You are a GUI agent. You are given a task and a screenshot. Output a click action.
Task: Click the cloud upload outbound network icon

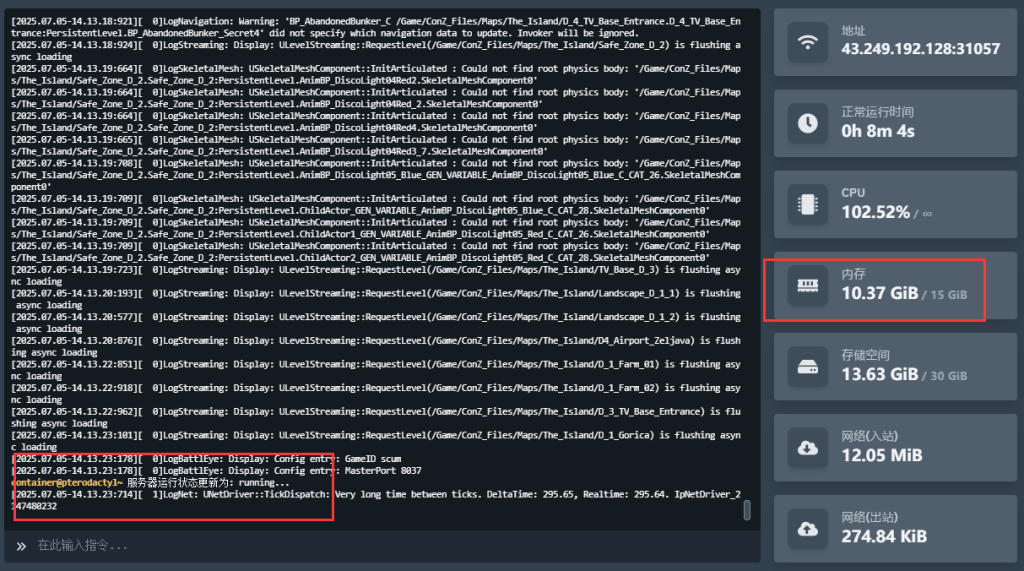point(807,527)
